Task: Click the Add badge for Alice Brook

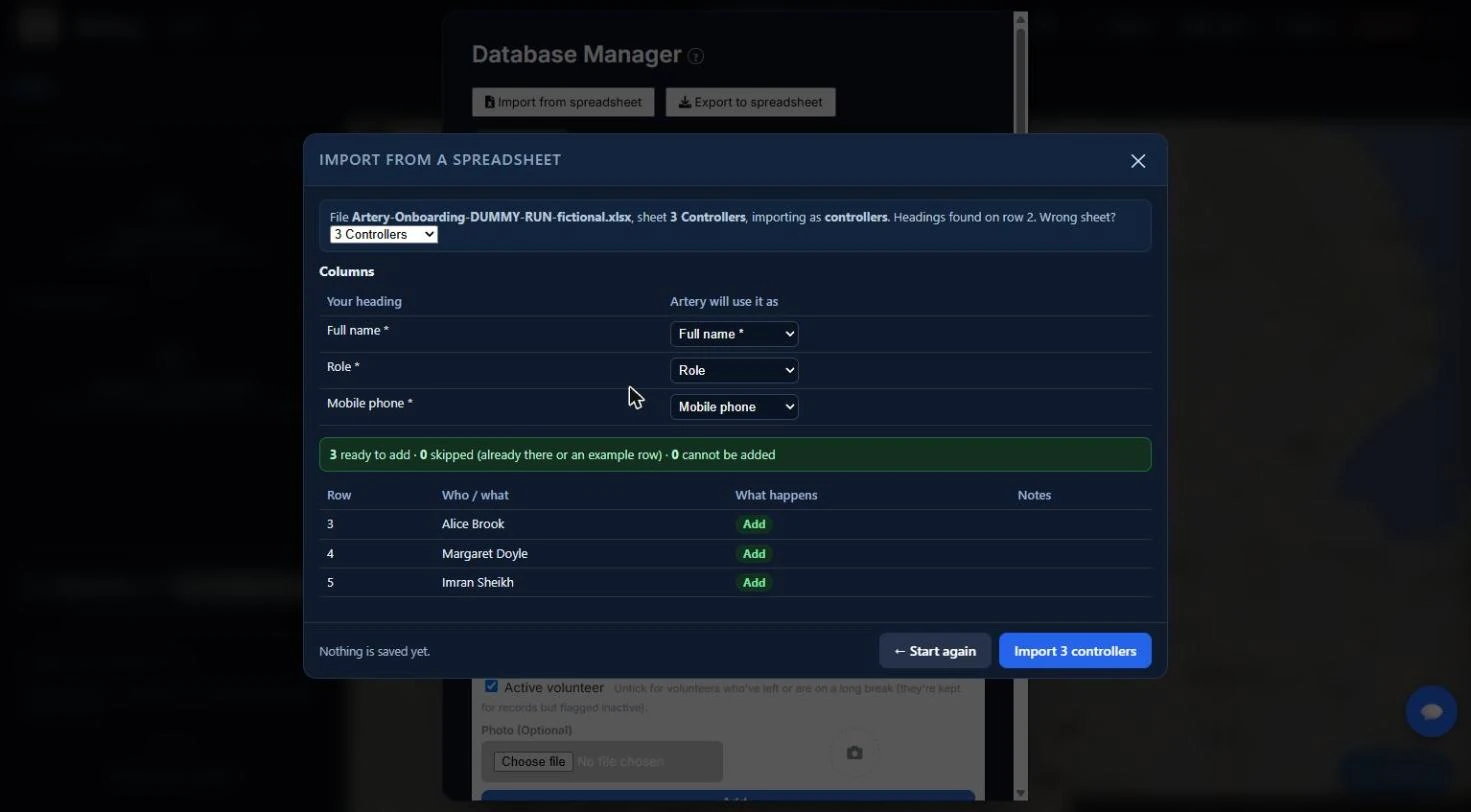Action: pos(754,524)
